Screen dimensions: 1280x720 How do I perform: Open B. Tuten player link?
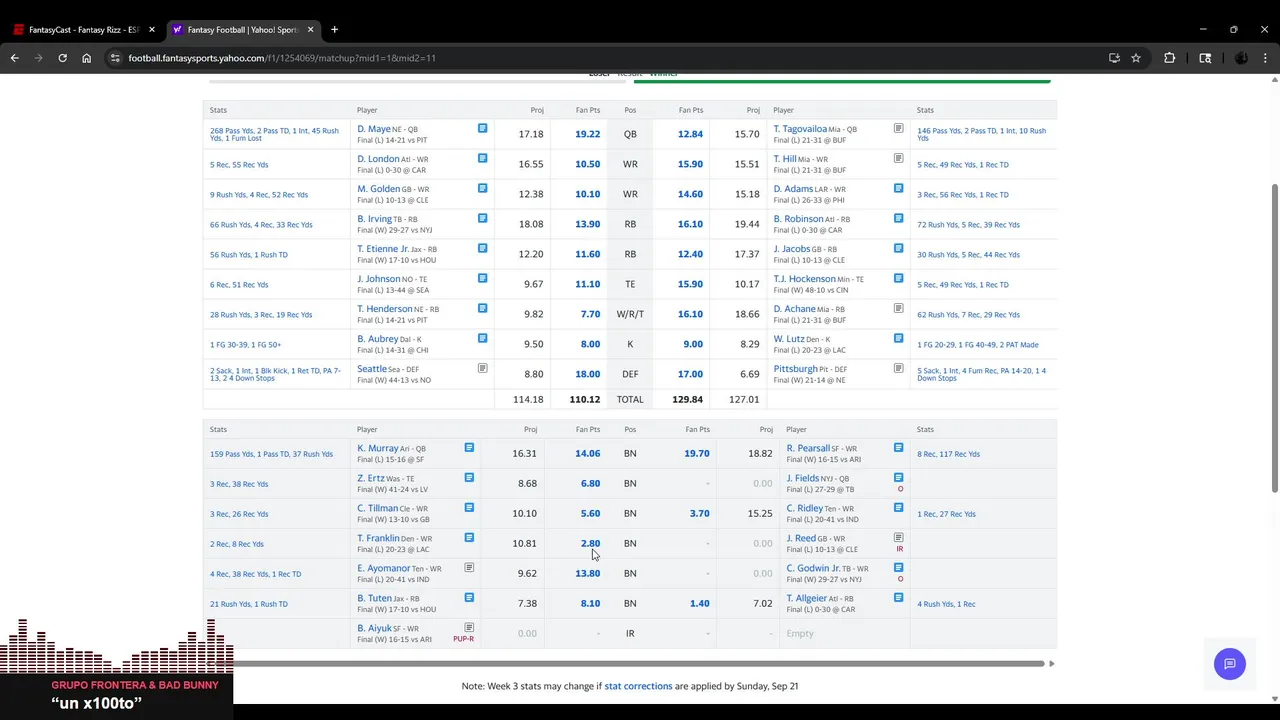tap(374, 598)
